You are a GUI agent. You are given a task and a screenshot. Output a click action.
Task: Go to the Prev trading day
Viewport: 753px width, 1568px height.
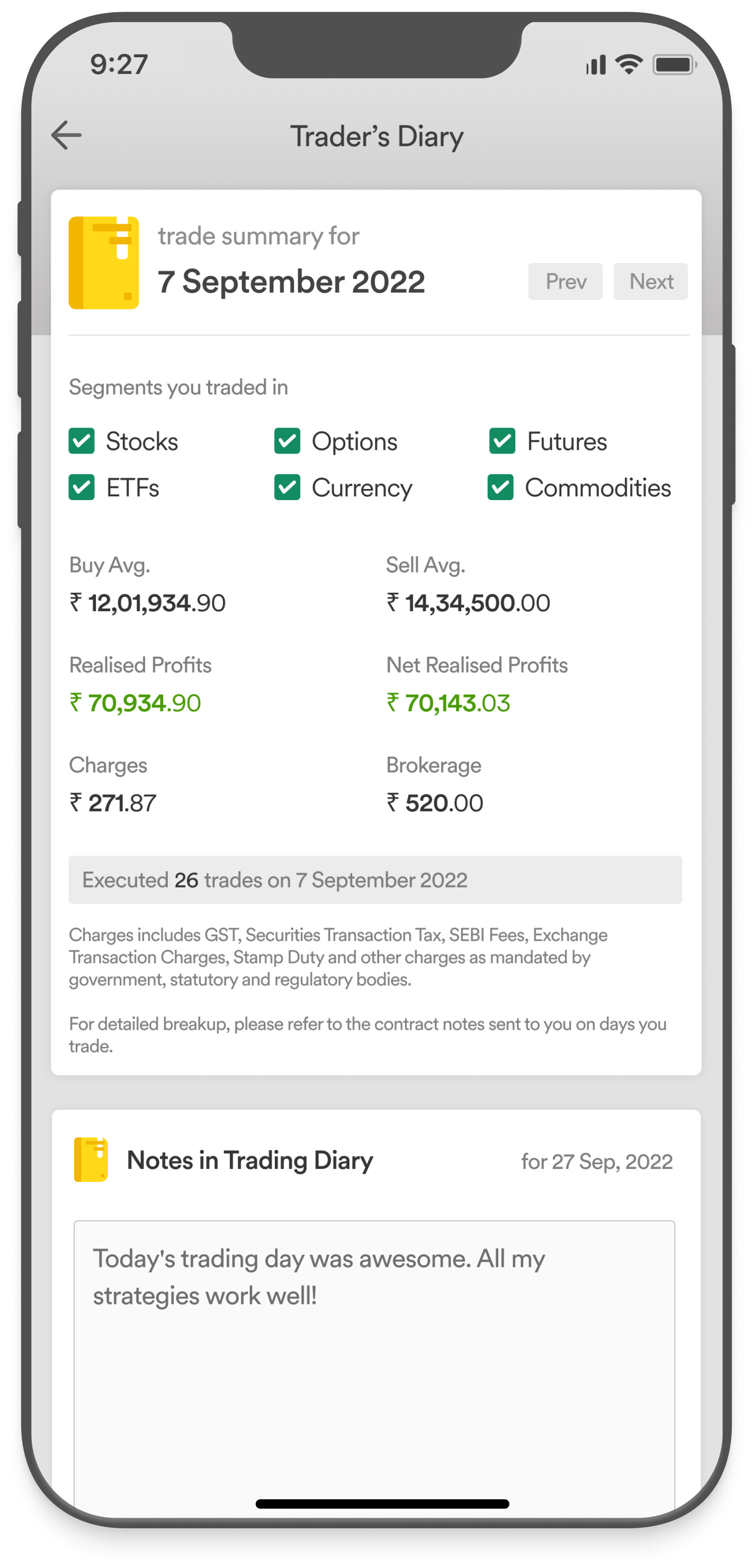tap(566, 281)
